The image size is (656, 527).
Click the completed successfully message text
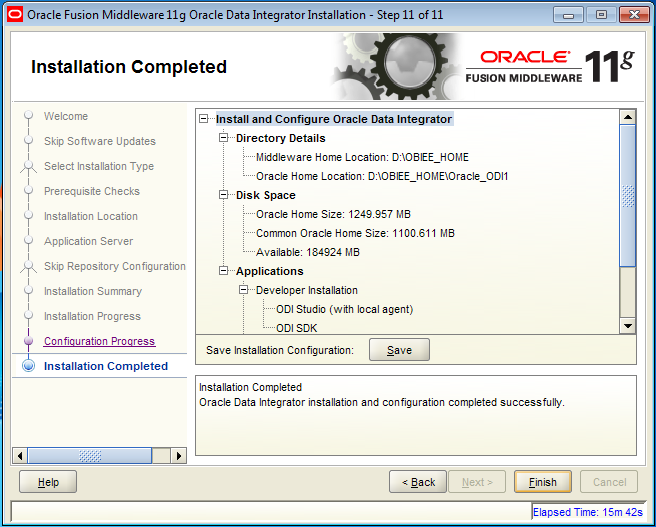click(x=382, y=402)
